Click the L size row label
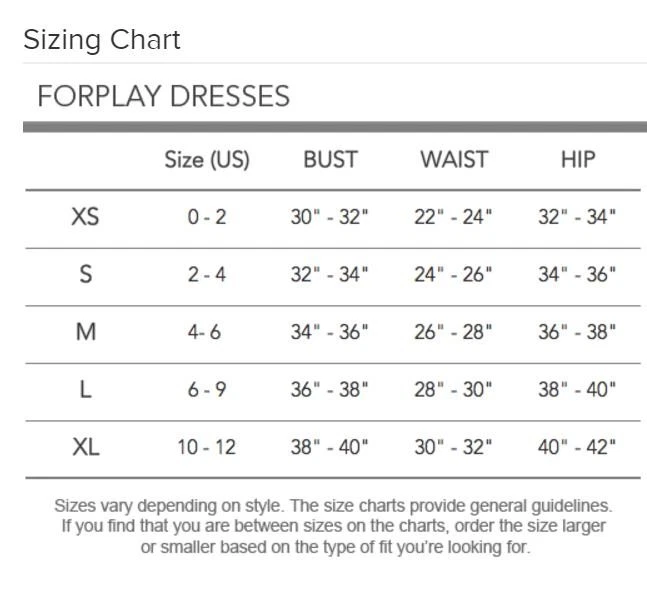647x599 pixels. pyautogui.click(x=86, y=390)
